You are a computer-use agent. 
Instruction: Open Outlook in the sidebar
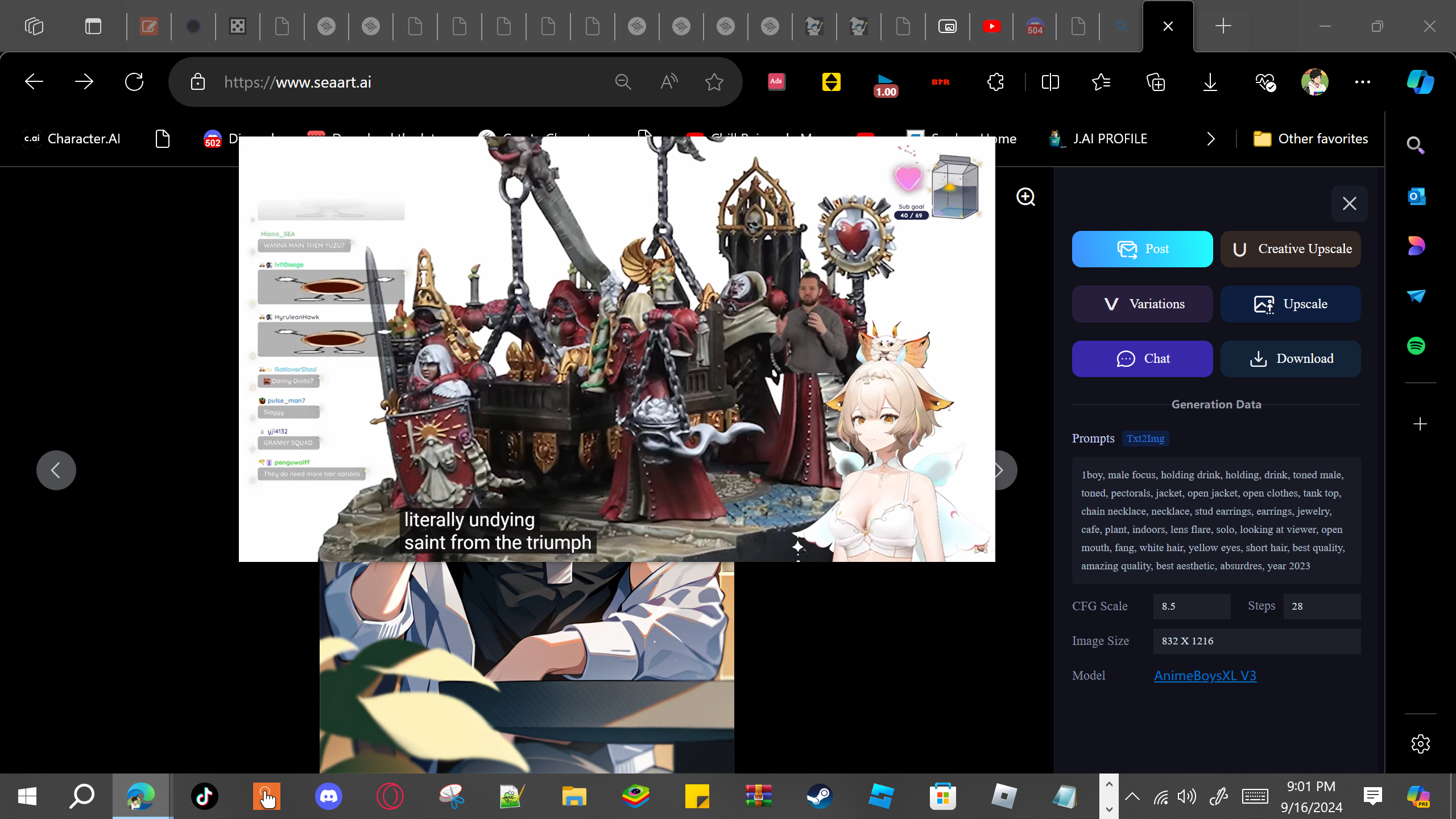click(x=1416, y=196)
